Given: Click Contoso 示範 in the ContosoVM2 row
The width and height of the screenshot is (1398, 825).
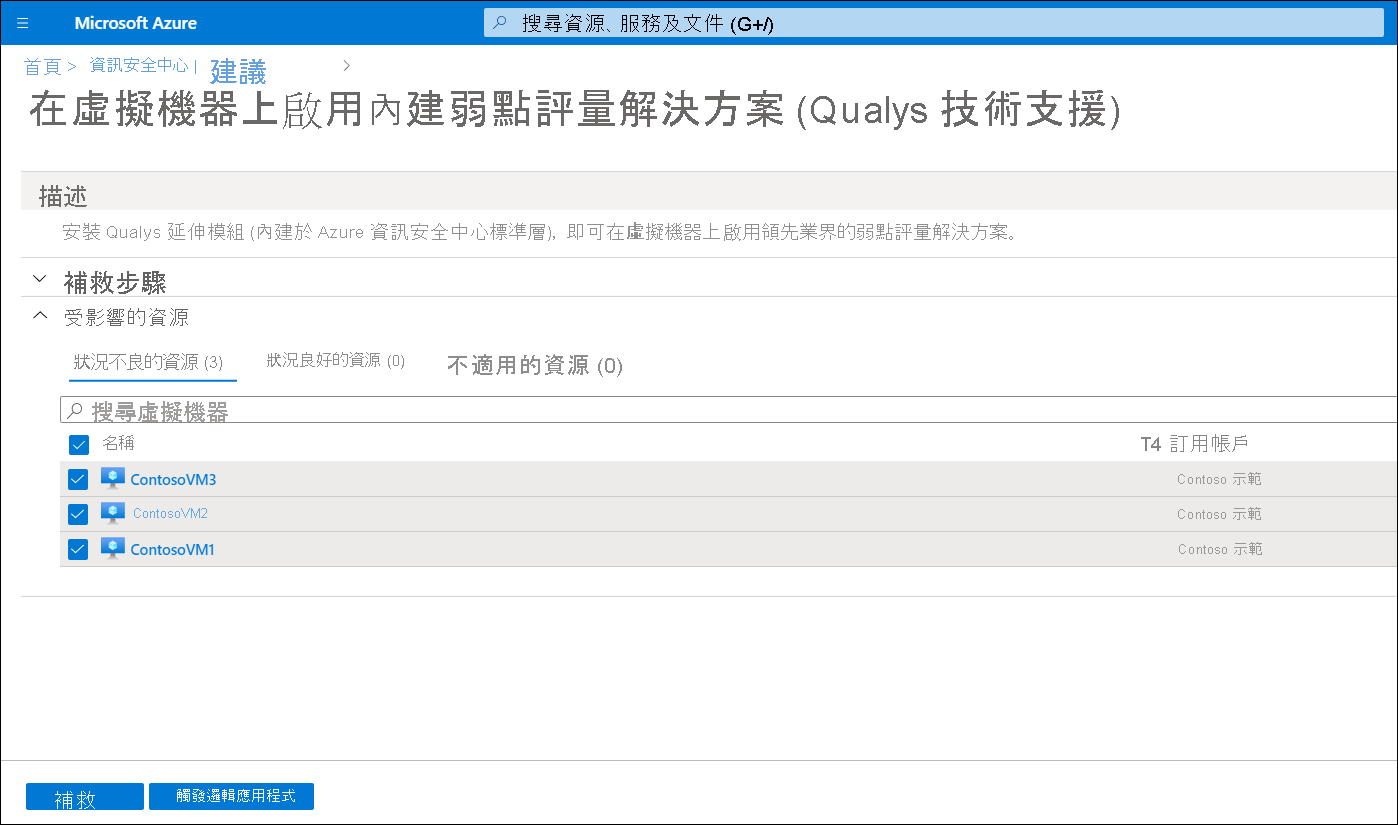Looking at the screenshot, I should tap(1219, 514).
